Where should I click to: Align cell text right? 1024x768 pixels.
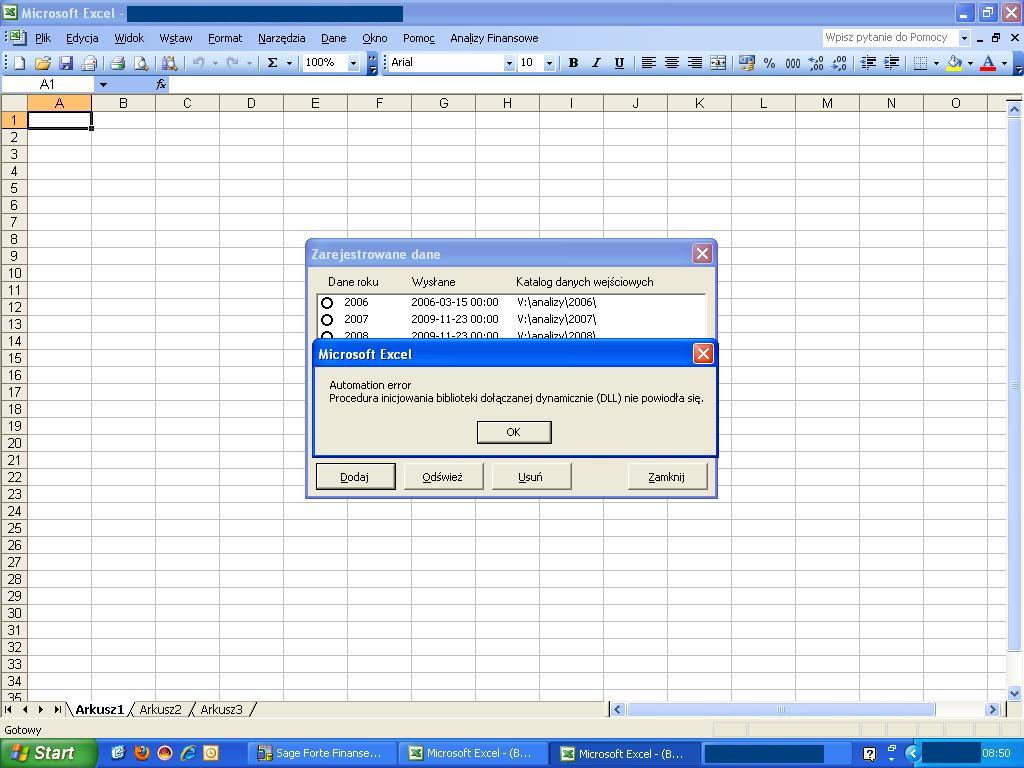[695, 63]
